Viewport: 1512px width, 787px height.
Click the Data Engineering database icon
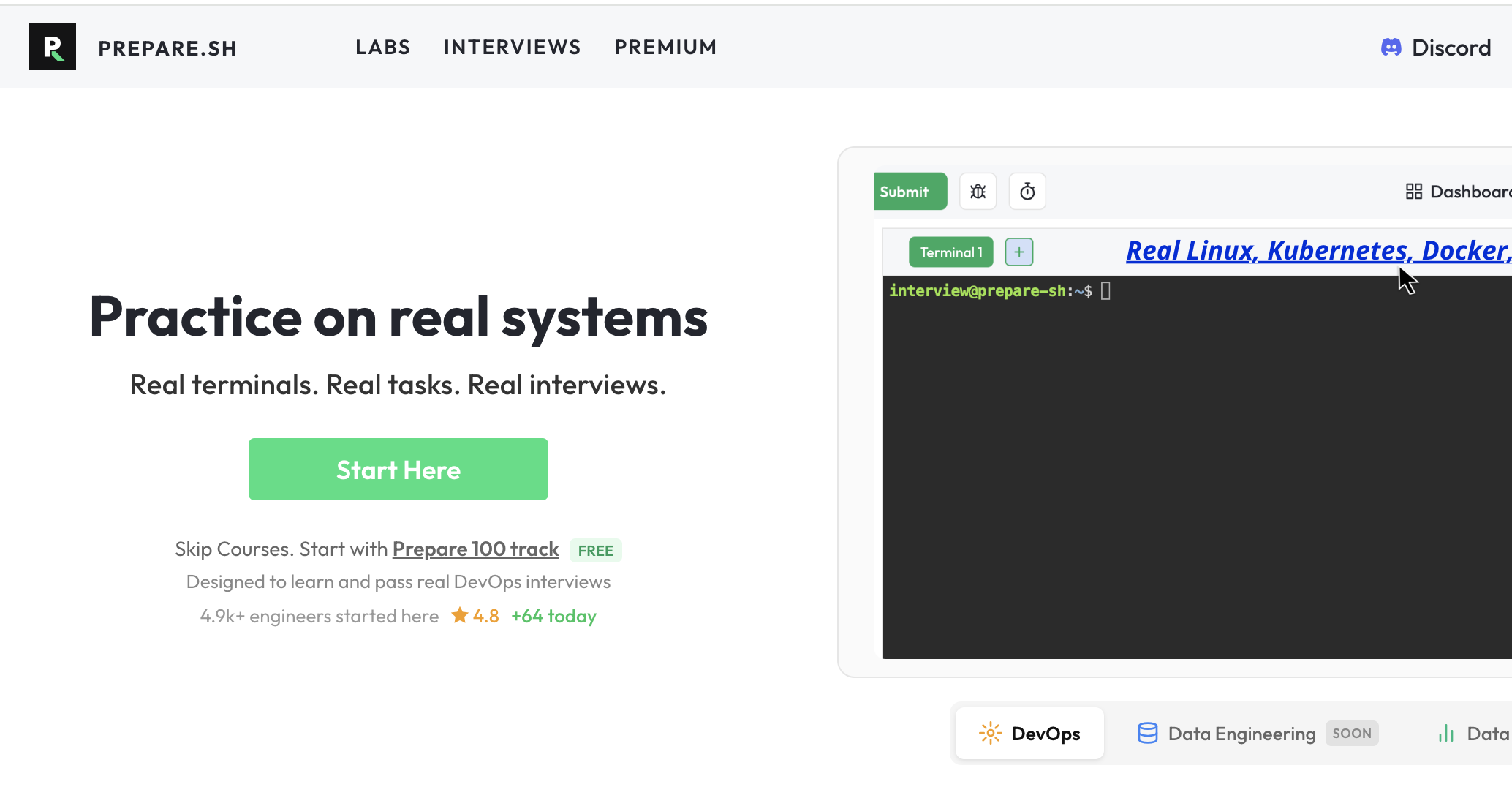click(x=1147, y=734)
